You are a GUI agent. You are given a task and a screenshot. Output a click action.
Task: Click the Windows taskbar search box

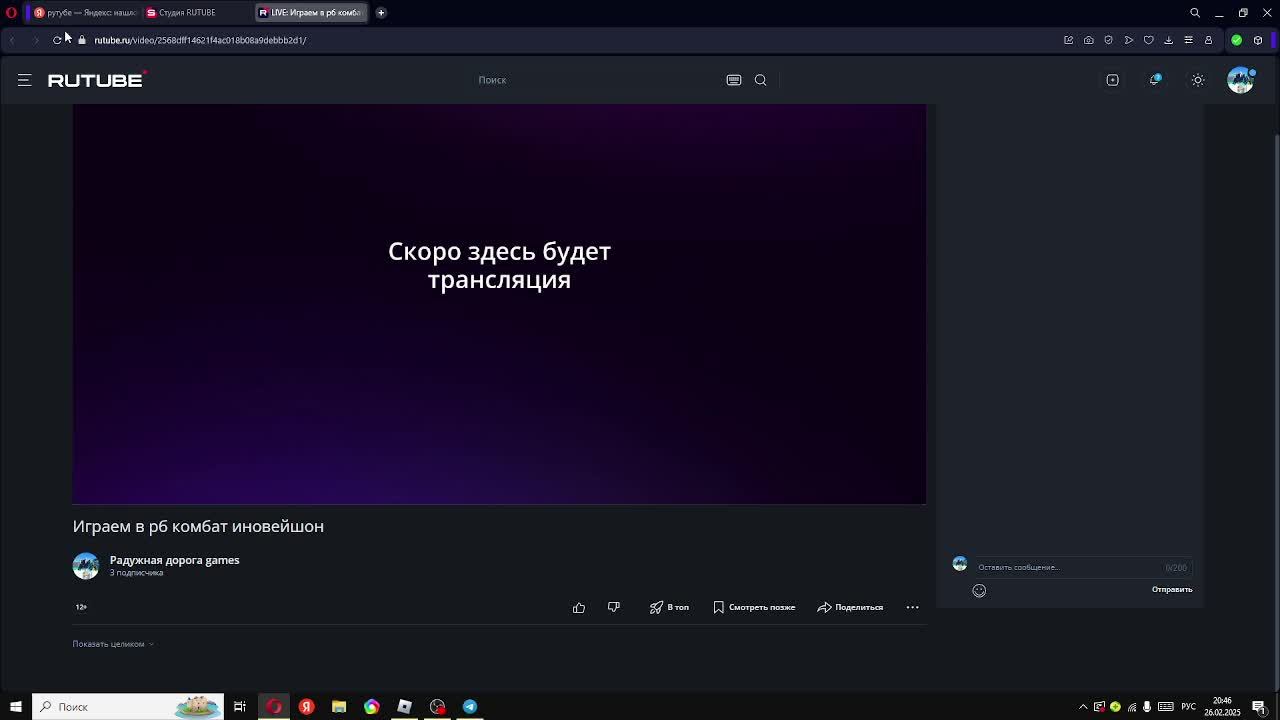point(128,707)
